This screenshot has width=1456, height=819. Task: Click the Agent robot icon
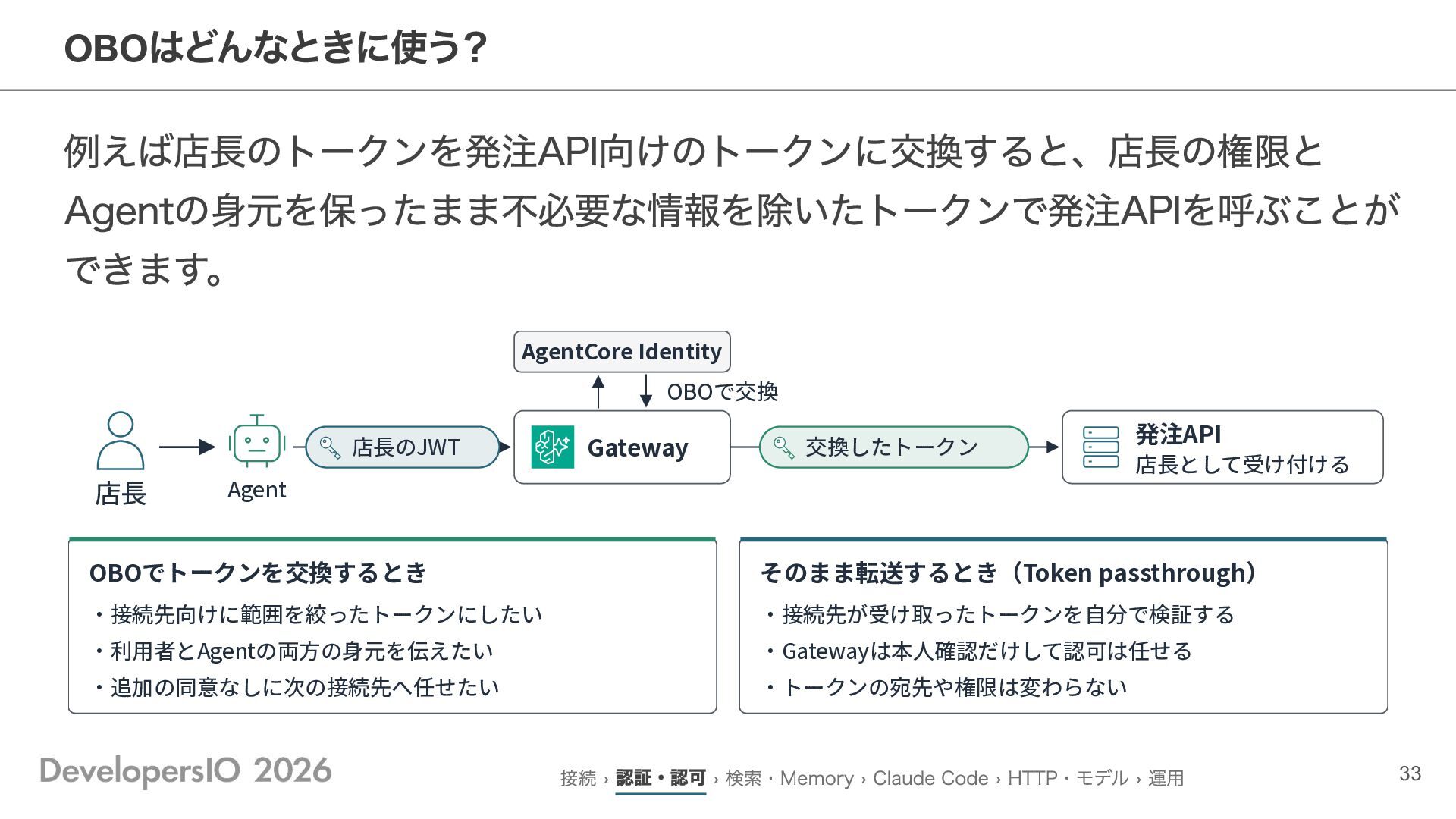point(257,441)
